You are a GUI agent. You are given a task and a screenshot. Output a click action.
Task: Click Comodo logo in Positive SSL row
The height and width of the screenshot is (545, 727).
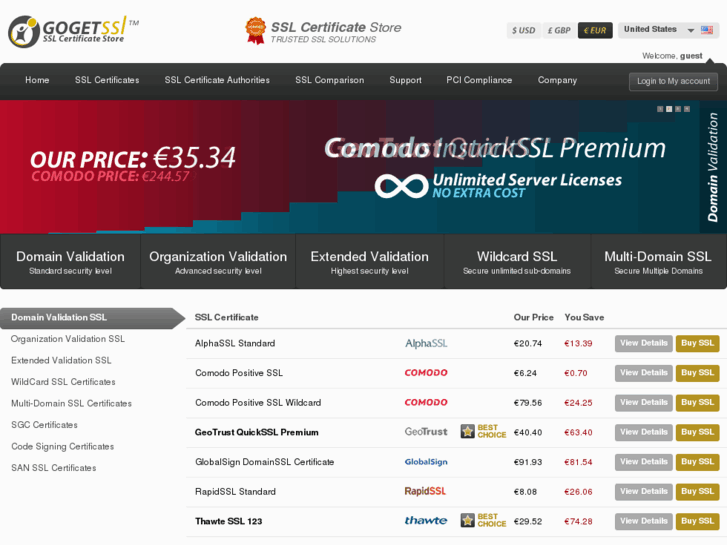(x=426, y=372)
